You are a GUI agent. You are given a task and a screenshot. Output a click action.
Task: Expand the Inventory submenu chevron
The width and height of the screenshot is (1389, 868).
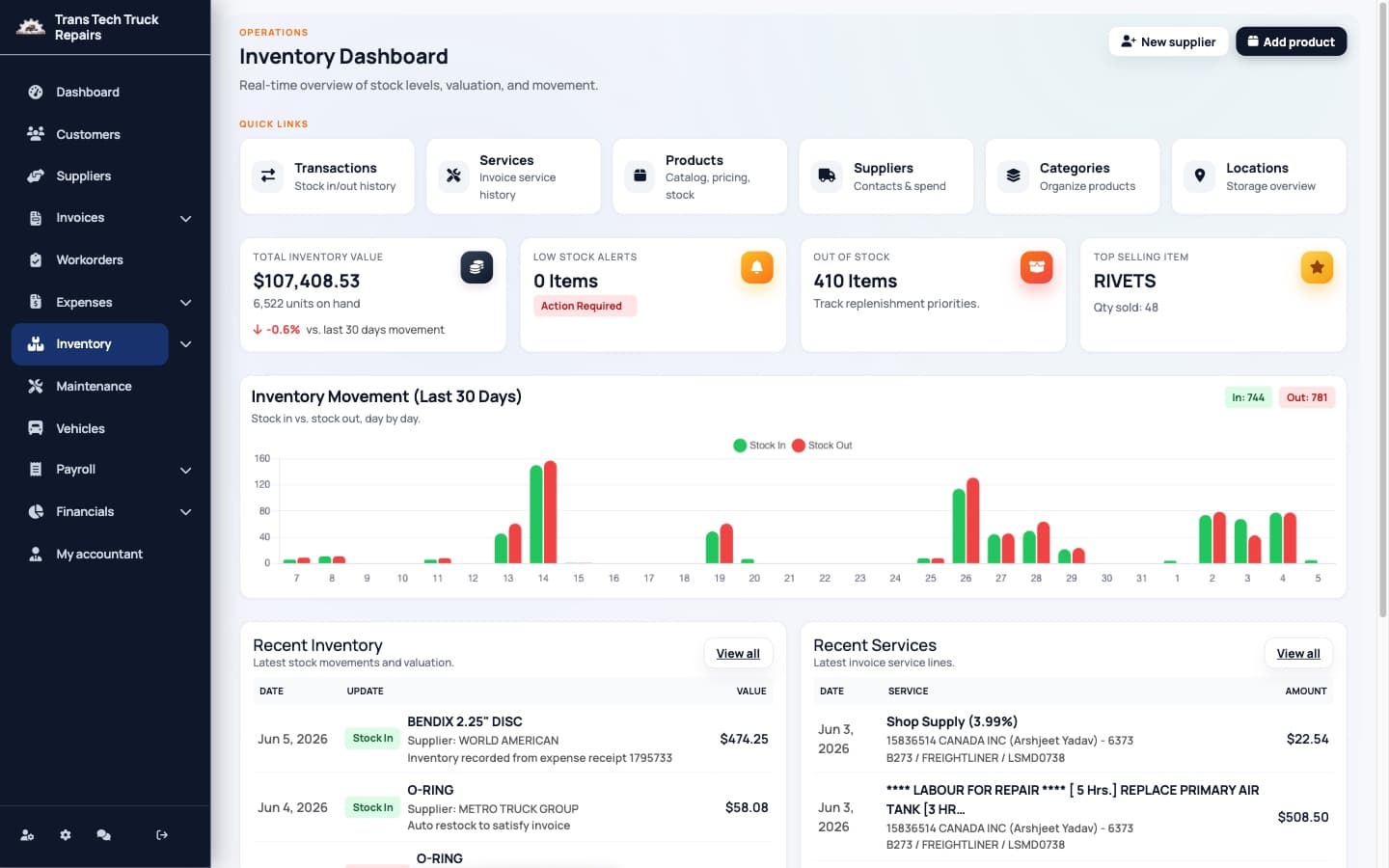point(186,344)
